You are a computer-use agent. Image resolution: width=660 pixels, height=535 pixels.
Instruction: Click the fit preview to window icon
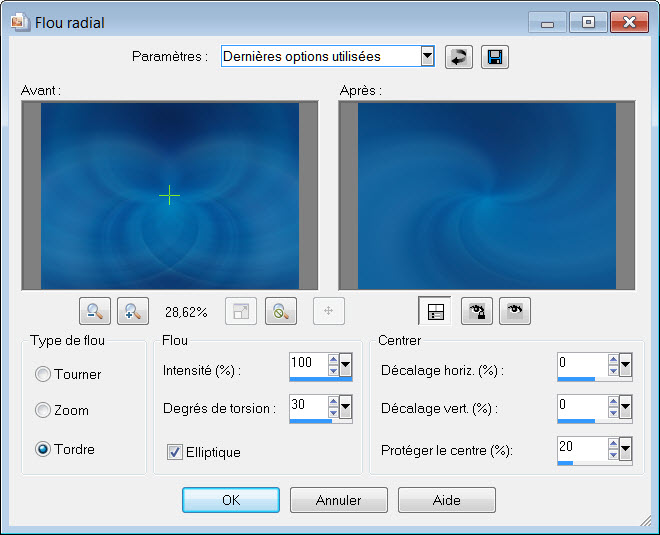click(x=241, y=311)
